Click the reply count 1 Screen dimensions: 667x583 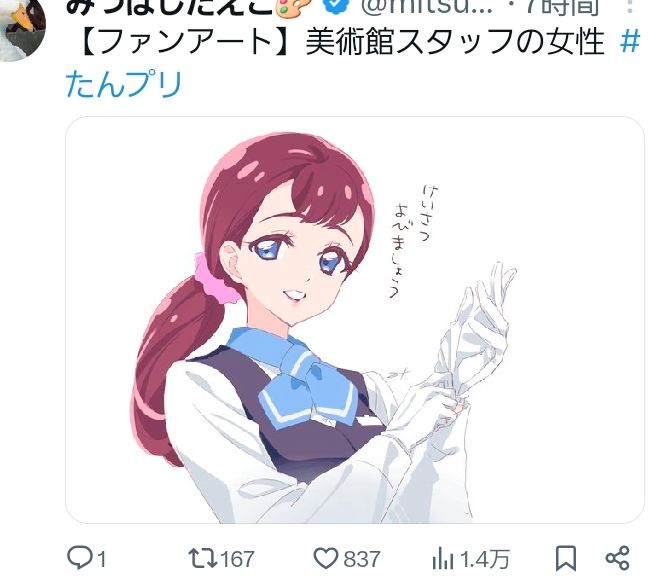tap(101, 559)
